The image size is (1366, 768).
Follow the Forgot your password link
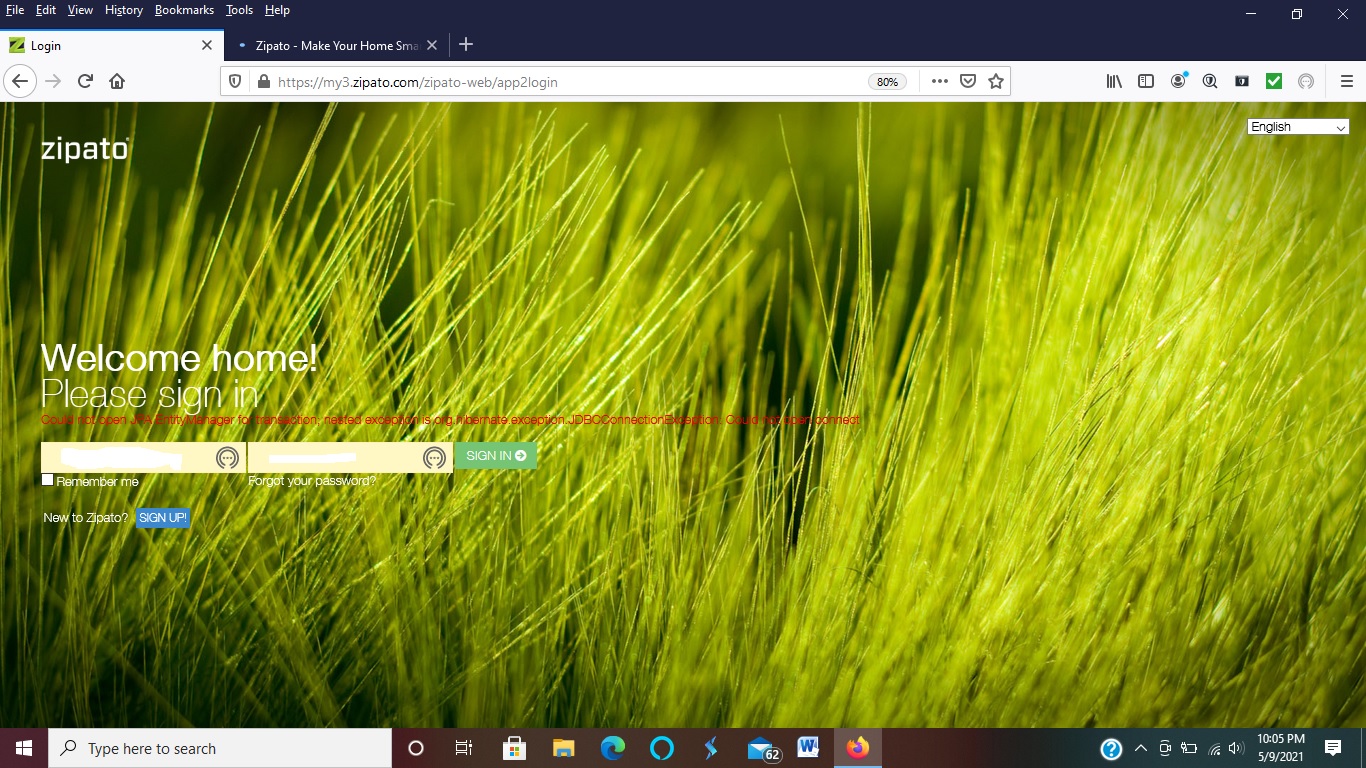(312, 481)
